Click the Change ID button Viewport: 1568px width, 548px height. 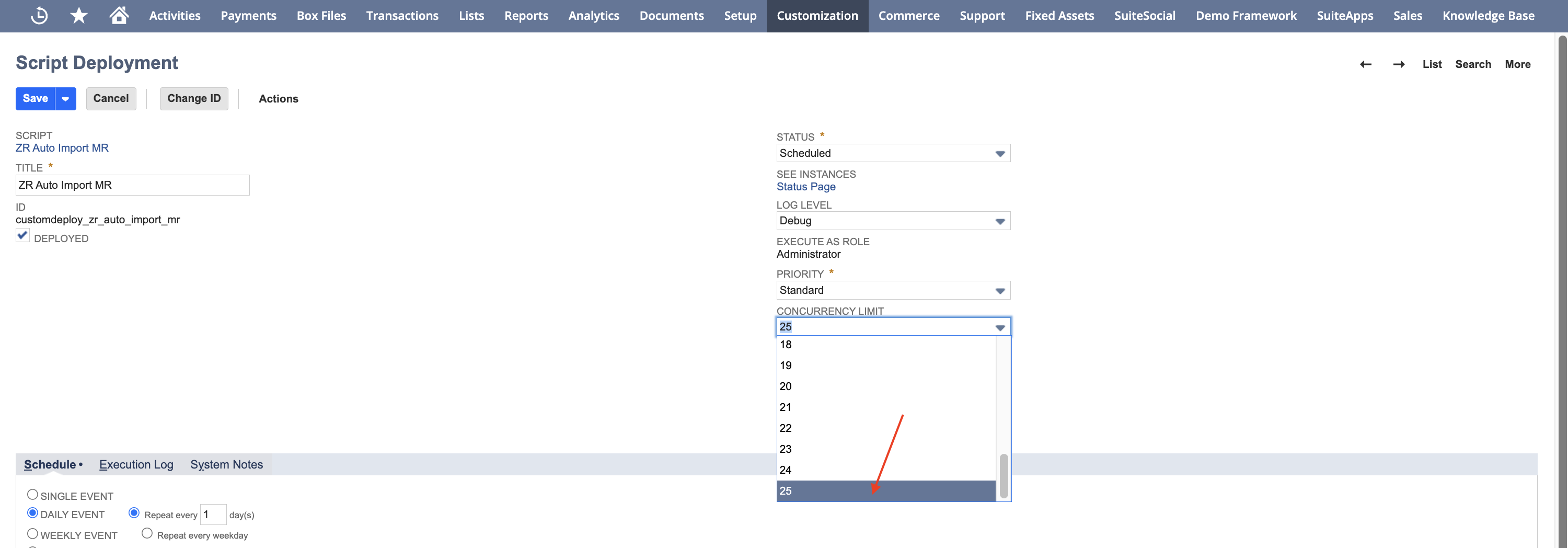(194, 99)
